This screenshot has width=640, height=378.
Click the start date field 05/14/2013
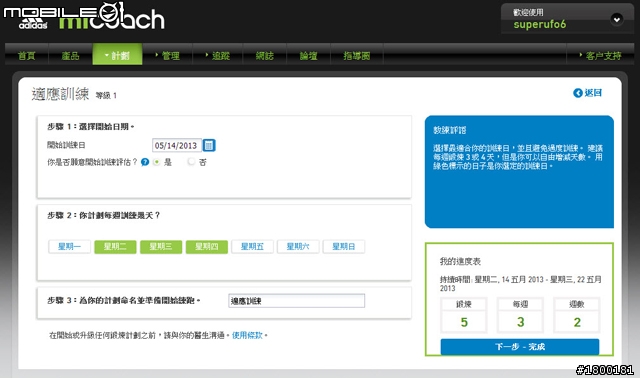[177, 145]
